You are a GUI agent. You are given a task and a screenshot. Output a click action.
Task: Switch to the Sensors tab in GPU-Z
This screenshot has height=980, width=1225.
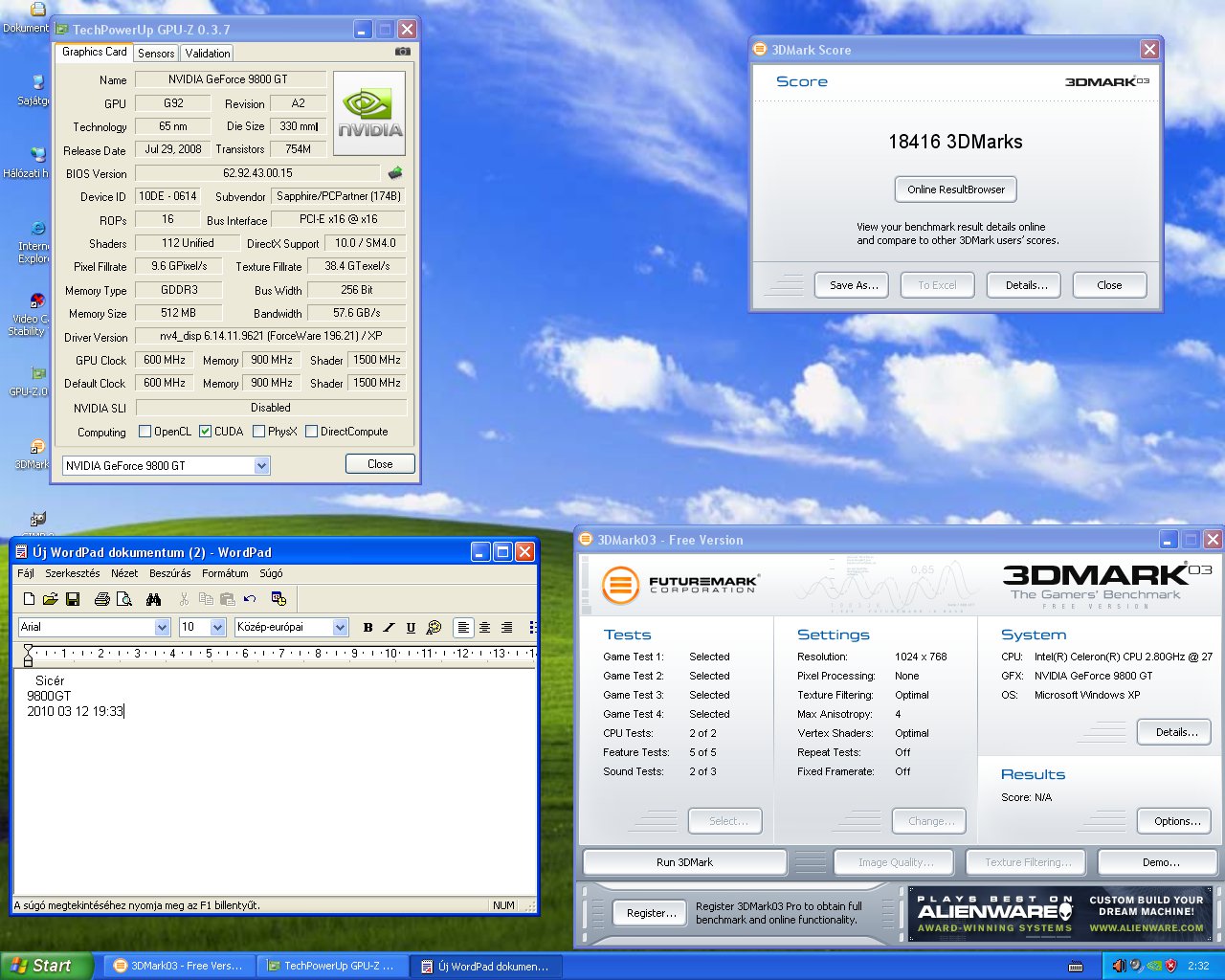(156, 54)
